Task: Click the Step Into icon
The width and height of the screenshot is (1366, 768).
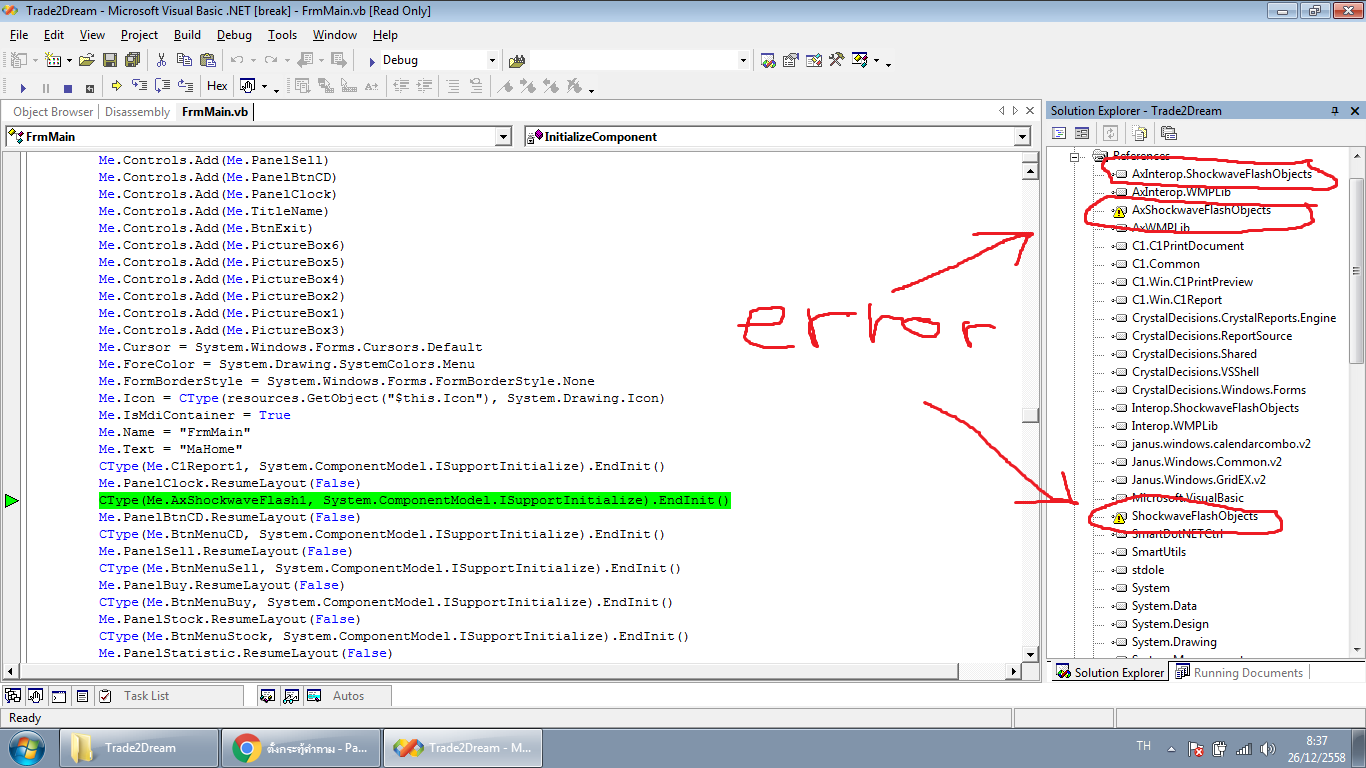Action: tap(140, 86)
